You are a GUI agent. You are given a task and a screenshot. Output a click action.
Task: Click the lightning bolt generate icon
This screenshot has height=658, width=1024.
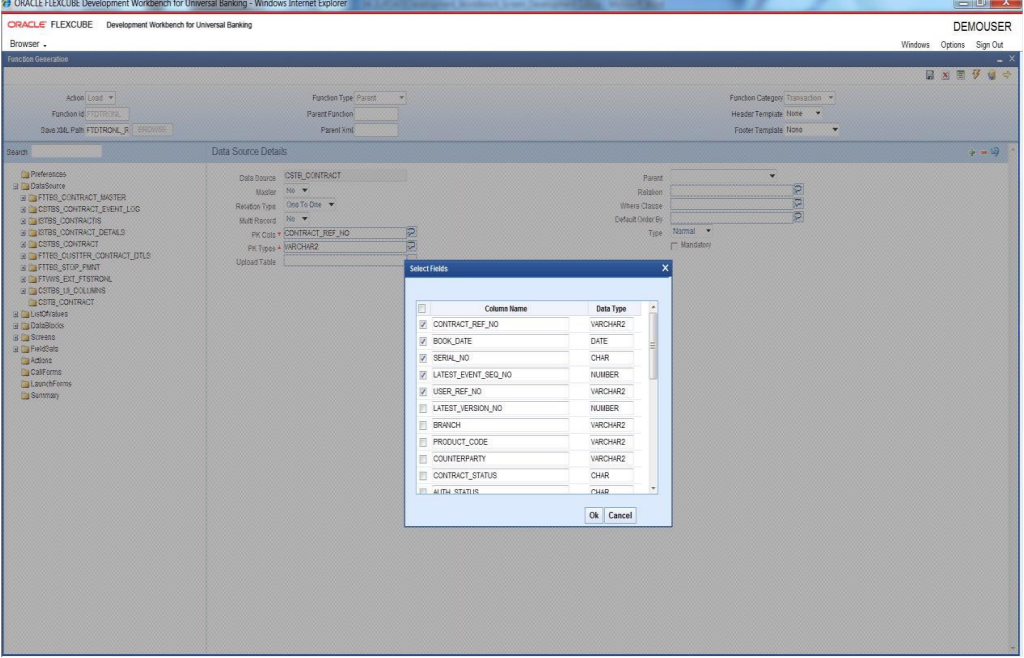click(976, 74)
